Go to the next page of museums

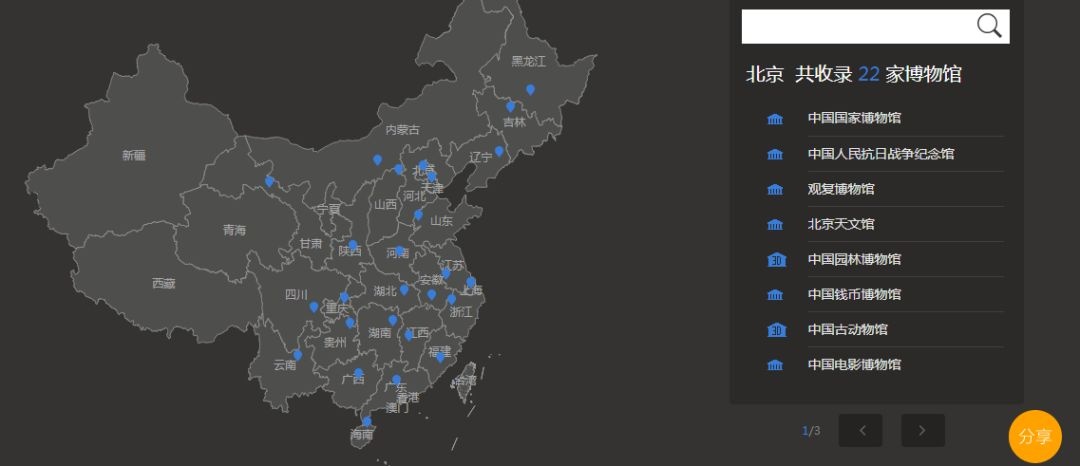(923, 430)
